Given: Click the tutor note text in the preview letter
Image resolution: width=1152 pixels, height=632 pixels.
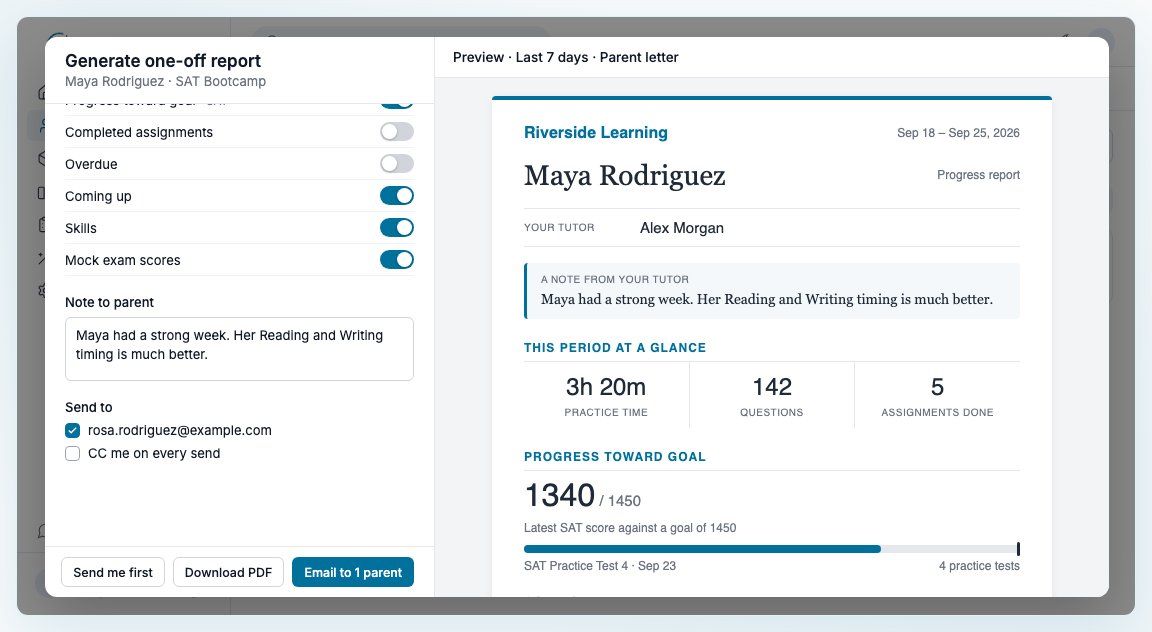Looking at the screenshot, I should (x=767, y=299).
